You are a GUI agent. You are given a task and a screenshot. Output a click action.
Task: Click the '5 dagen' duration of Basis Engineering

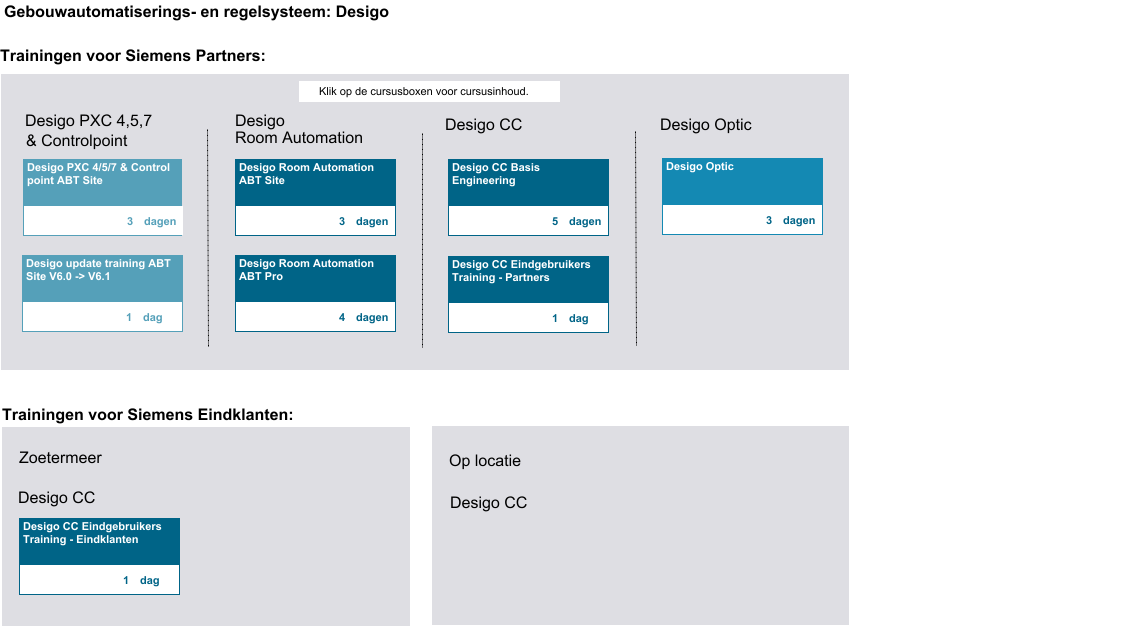point(576,222)
